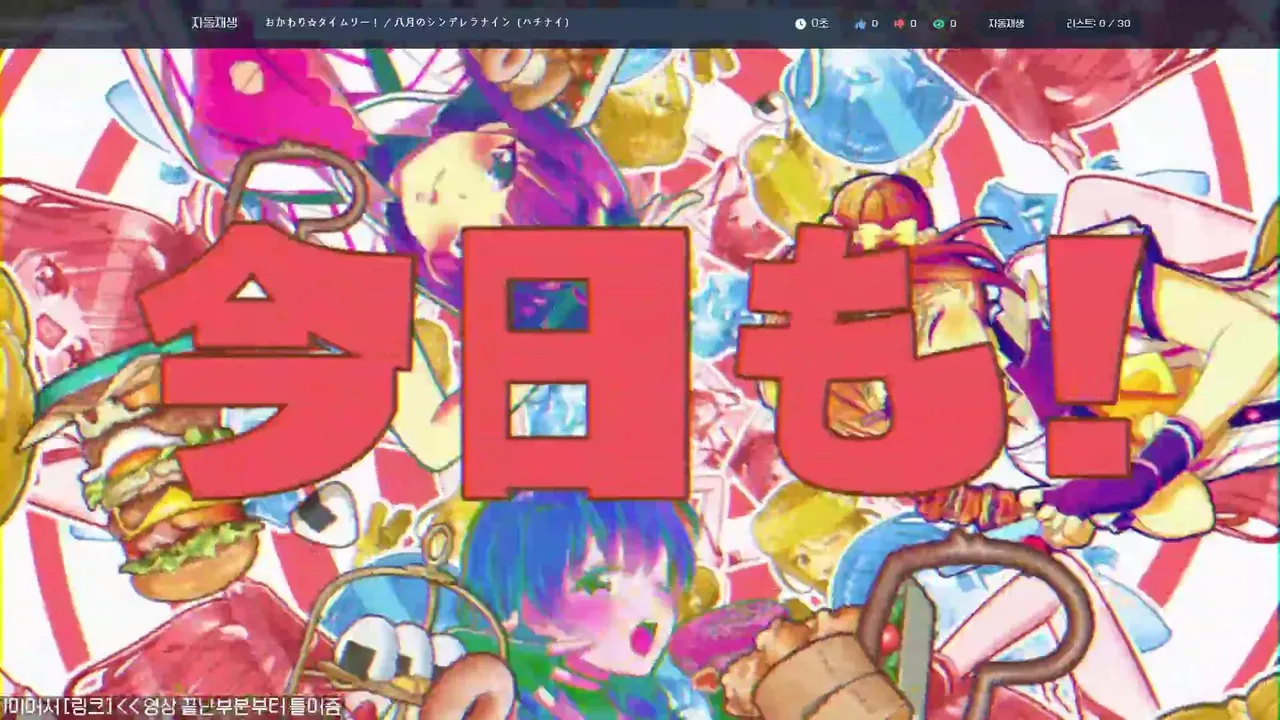
Task: Click the 자동재생 label at the bar's left end
Action: [214, 23]
